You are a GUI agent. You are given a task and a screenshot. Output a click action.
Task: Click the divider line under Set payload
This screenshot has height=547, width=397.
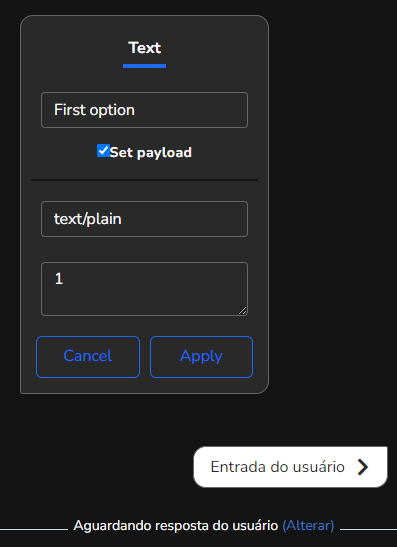(144, 180)
